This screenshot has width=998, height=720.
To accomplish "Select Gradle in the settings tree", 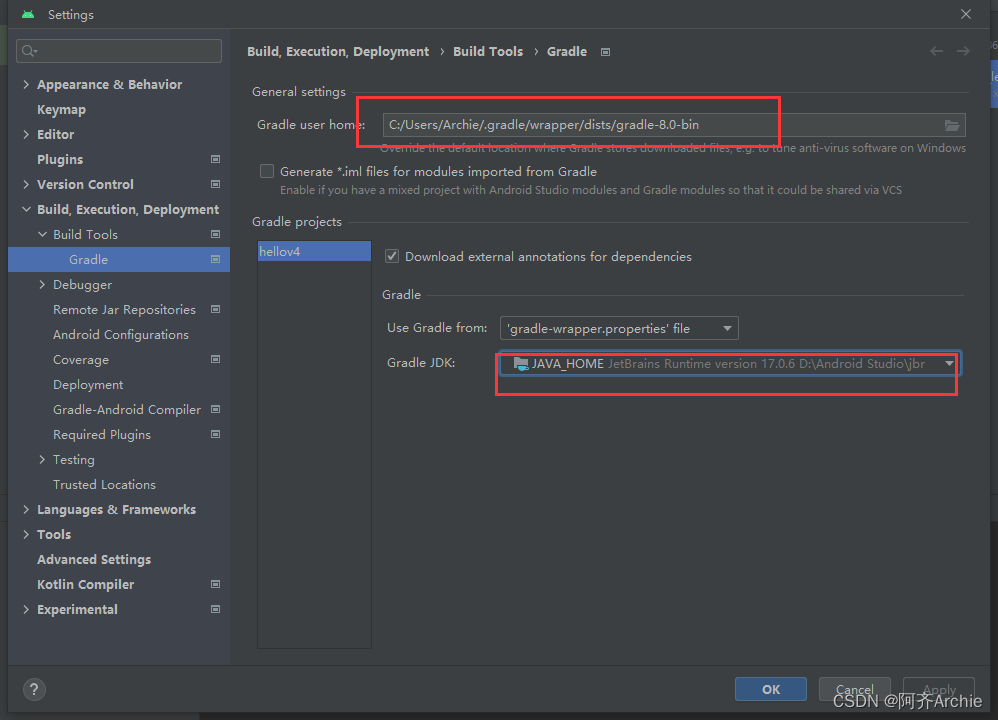I will [x=119, y=259].
